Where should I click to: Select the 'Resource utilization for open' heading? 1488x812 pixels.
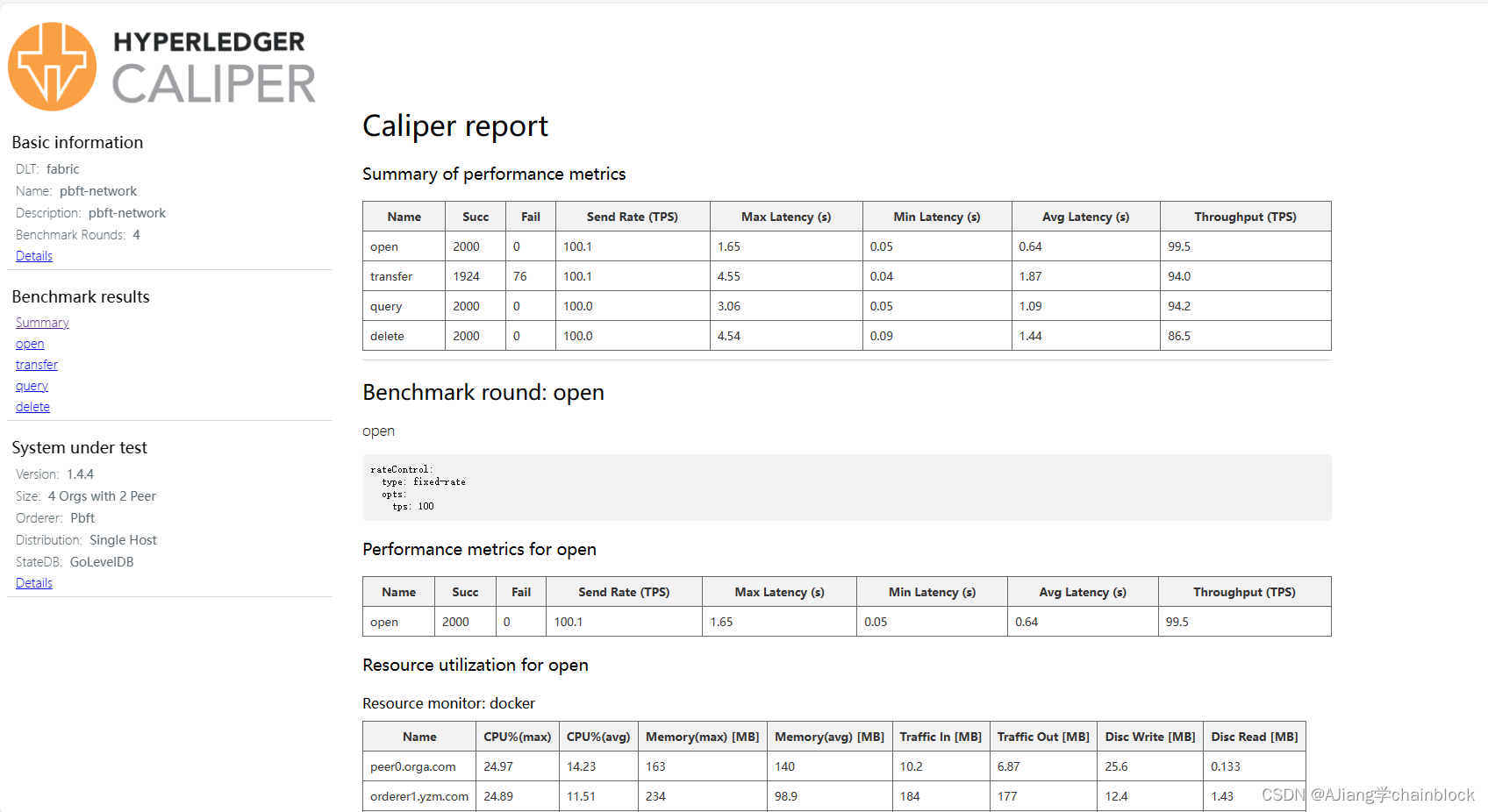pos(476,665)
